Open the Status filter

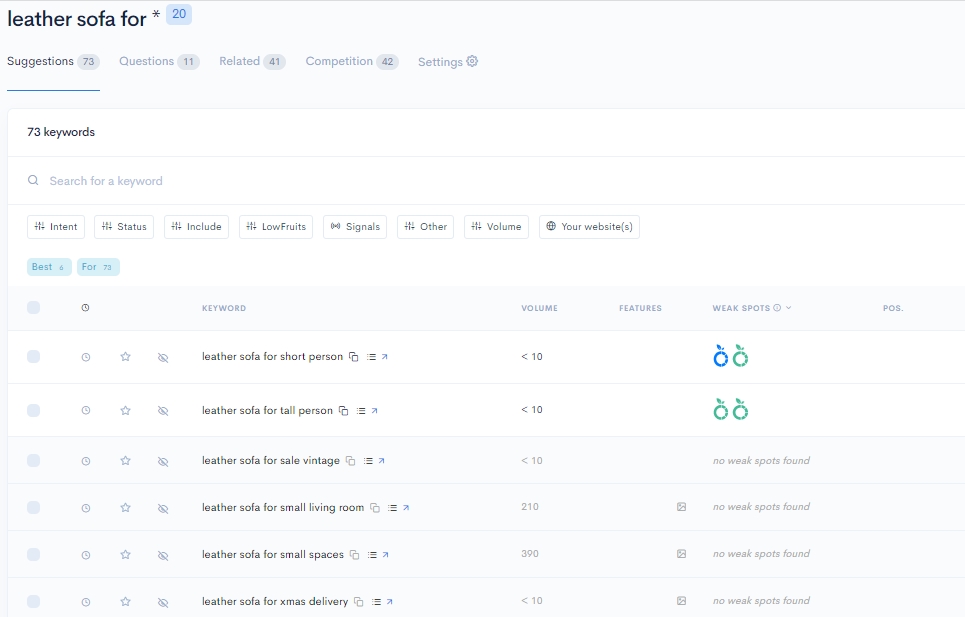pyautogui.click(x=124, y=226)
